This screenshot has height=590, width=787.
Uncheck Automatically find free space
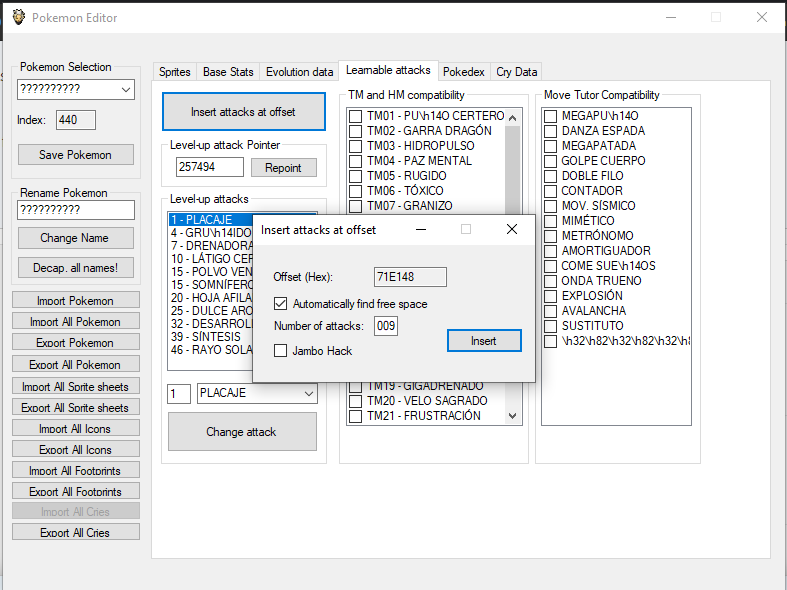tap(281, 303)
